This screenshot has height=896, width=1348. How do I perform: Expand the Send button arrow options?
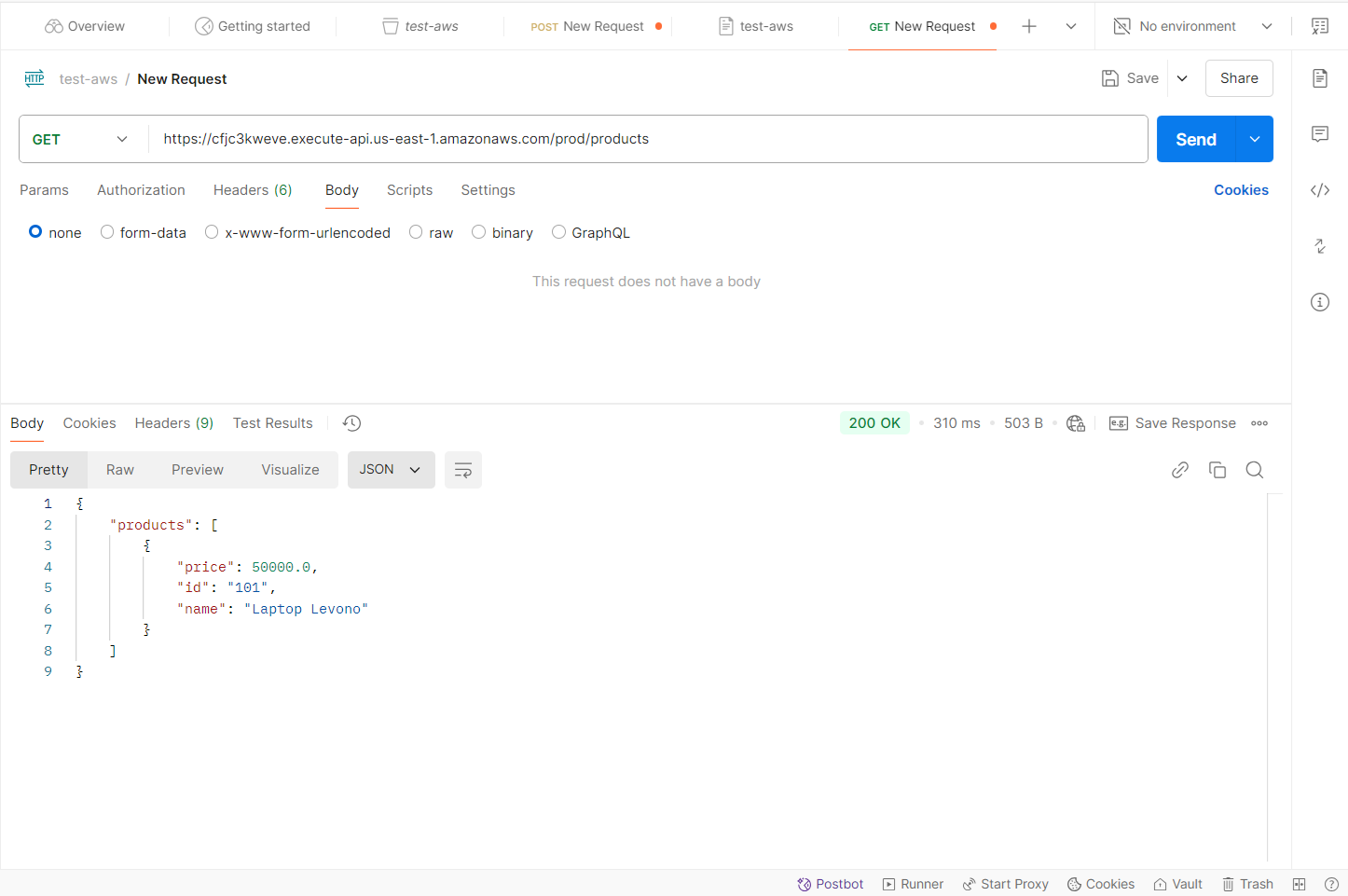pyautogui.click(x=1255, y=139)
